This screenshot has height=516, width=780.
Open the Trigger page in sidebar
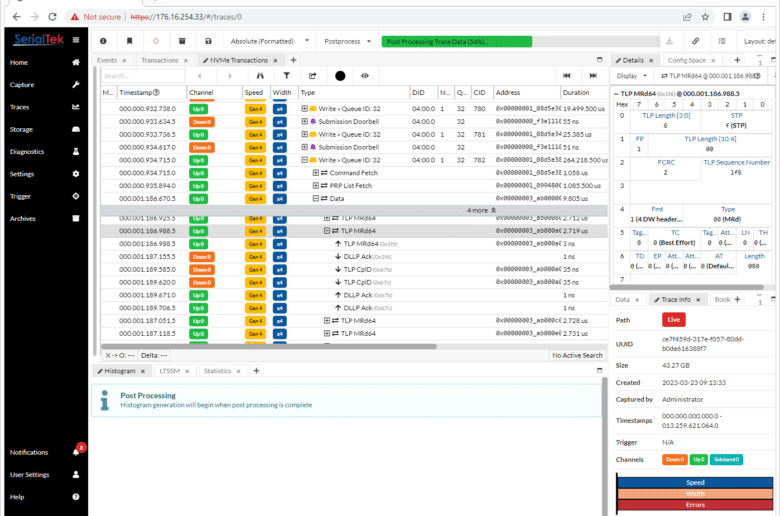pos(45,196)
